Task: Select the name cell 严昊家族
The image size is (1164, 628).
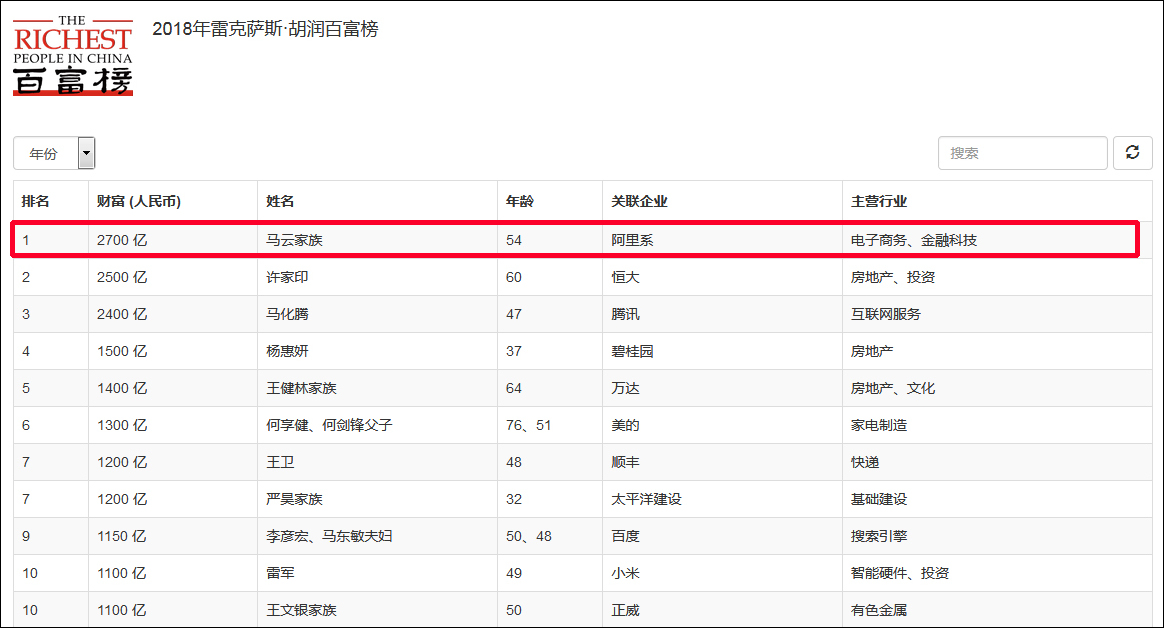Action: tap(294, 499)
